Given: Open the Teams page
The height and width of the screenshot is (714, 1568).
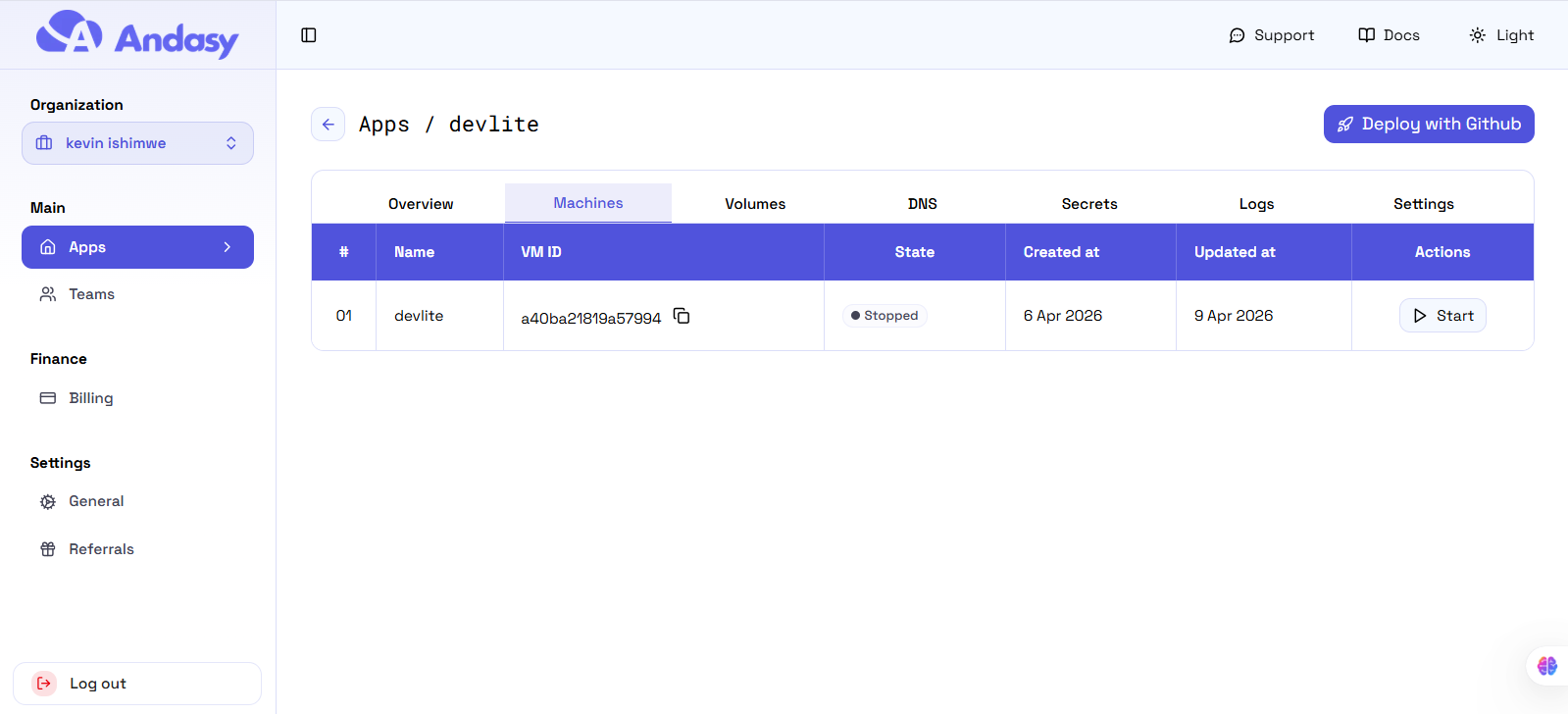Looking at the screenshot, I should pyautogui.click(x=91, y=294).
